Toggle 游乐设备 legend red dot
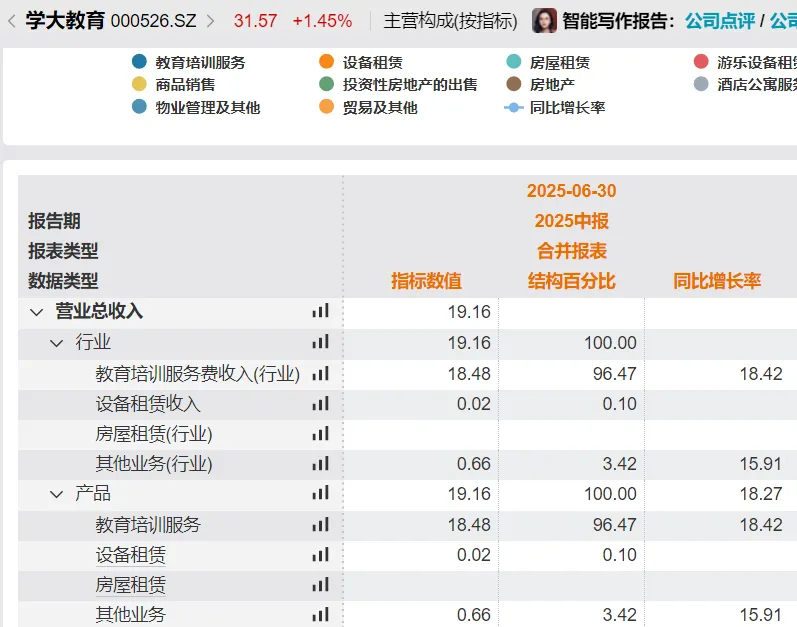The width and height of the screenshot is (797, 627). [701, 61]
